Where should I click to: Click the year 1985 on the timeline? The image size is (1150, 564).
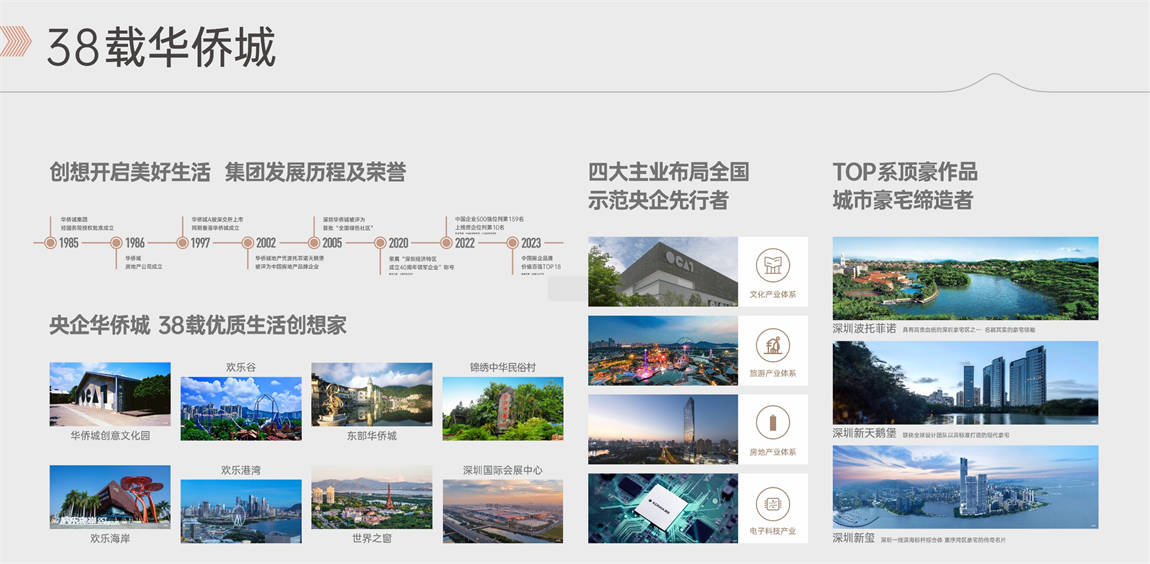point(69,243)
